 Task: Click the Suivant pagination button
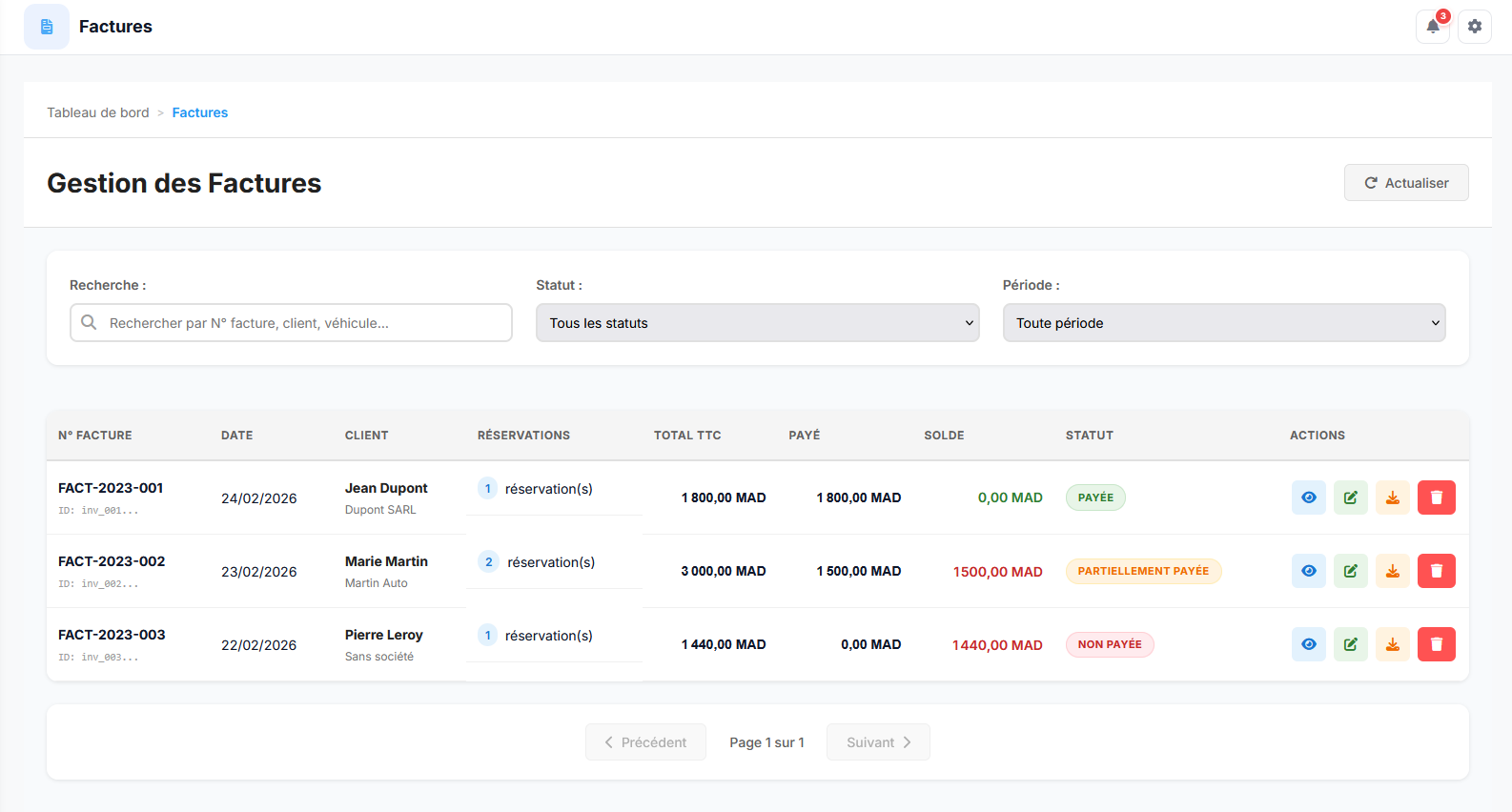click(878, 742)
